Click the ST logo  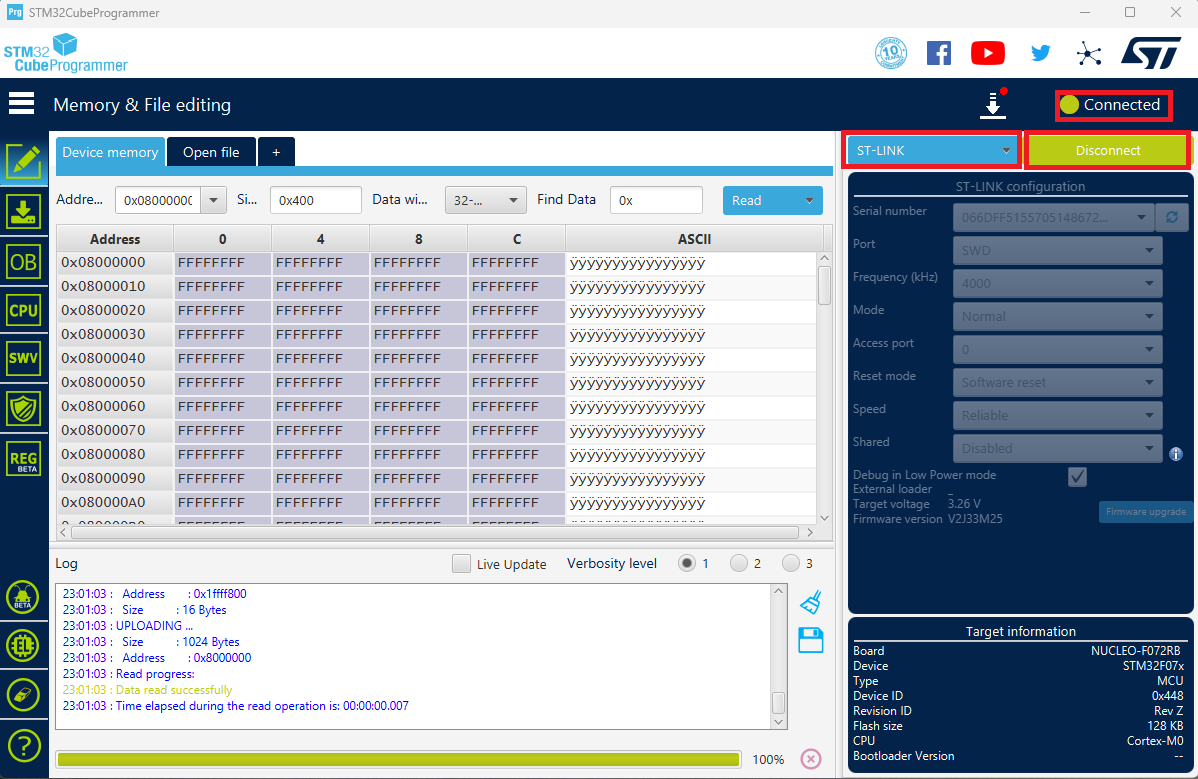coord(1151,53)
